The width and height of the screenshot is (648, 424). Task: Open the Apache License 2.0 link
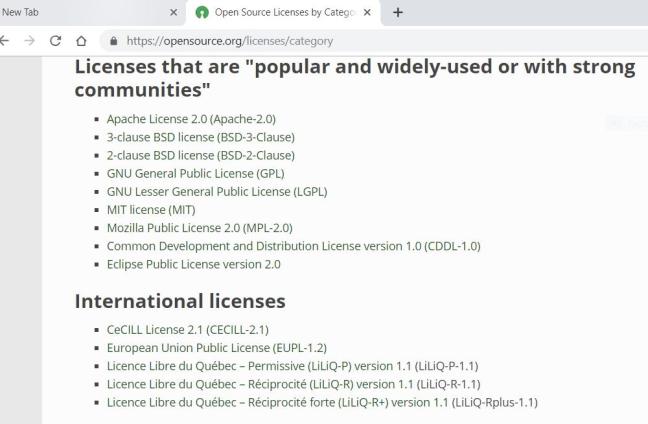(x=191, y=119)
